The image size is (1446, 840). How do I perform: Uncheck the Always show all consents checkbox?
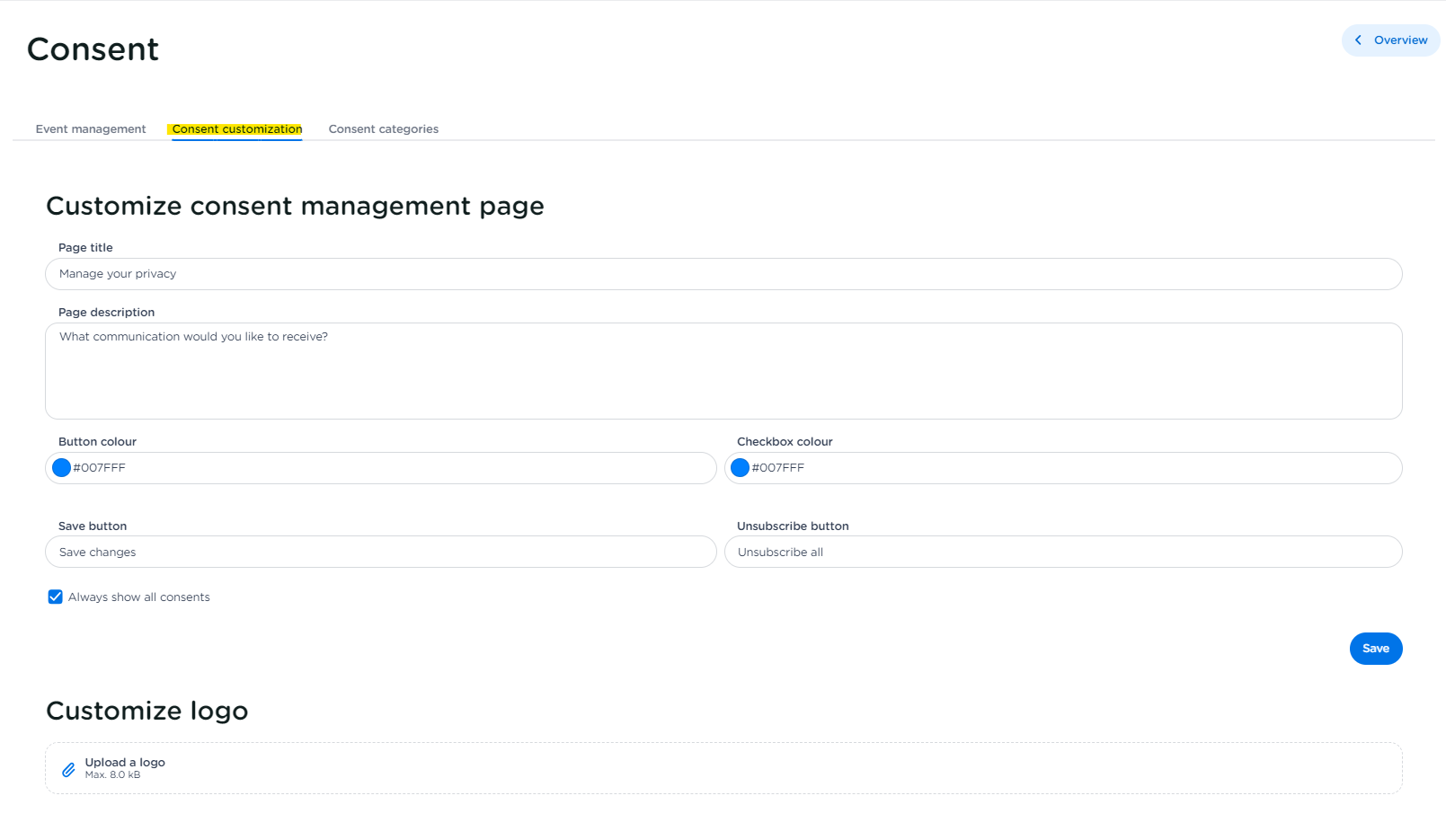click(56, 597)
